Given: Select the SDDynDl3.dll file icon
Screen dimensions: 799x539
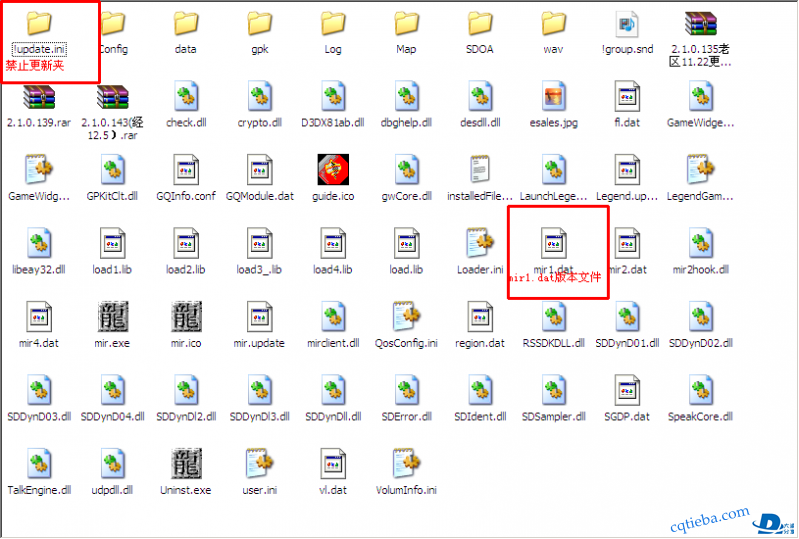Looking at the screenshot, I should point(260,390).
